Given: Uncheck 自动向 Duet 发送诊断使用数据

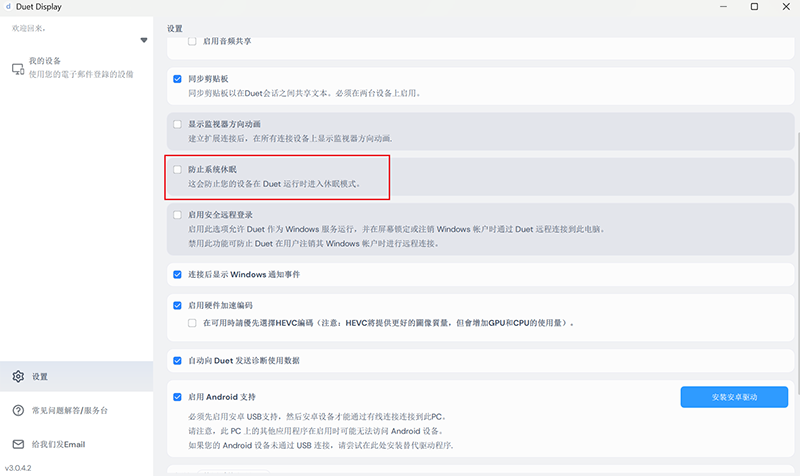Looking at the screenshot, I should click(177, 361).
